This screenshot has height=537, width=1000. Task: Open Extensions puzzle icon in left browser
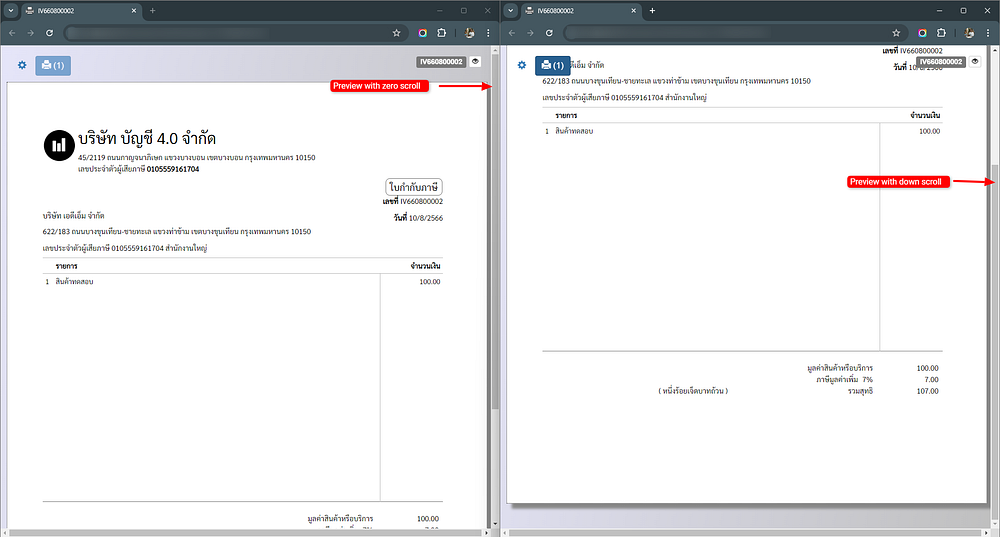click(x=442, y=33)
